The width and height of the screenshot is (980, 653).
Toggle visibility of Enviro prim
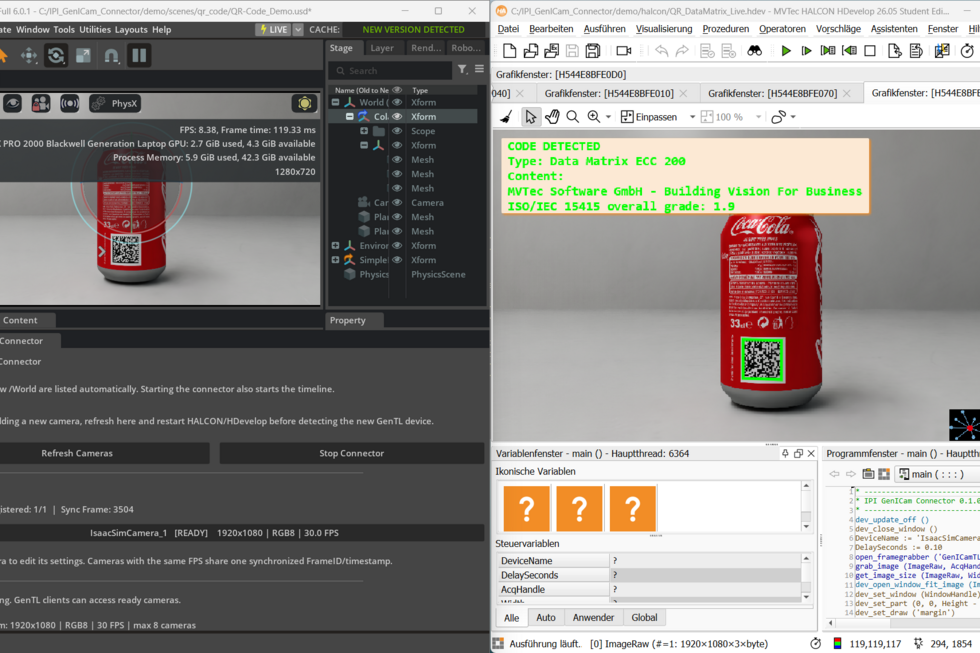tap(397, 246)
